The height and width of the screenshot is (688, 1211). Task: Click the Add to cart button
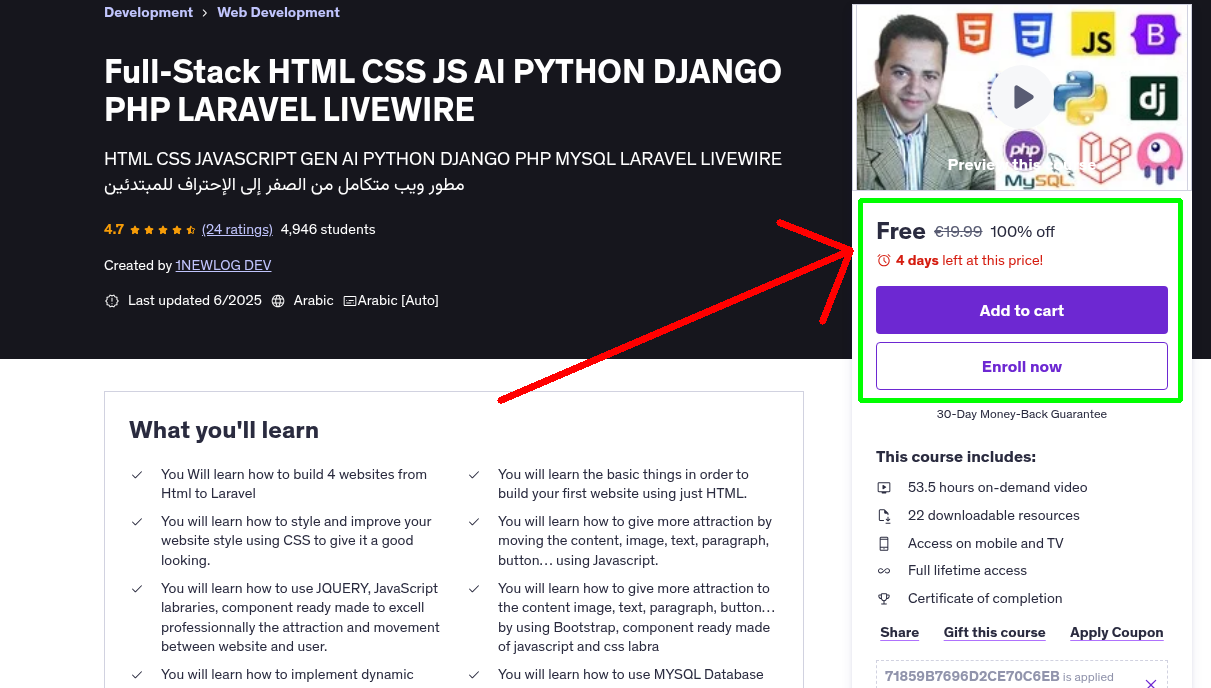click(1021, 310)
